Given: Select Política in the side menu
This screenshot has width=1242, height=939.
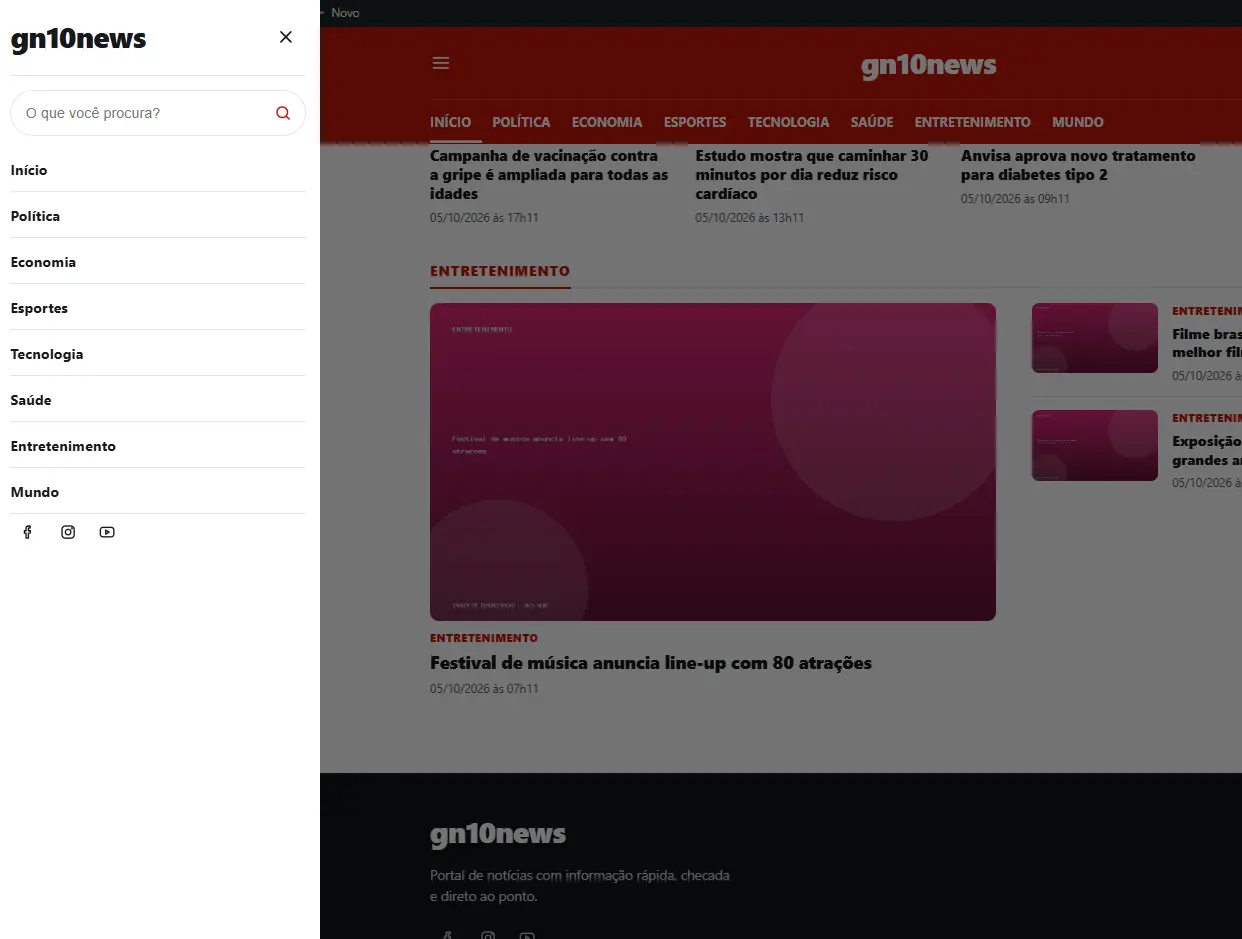Looking at the screenshot, I should tap(158, 216).
